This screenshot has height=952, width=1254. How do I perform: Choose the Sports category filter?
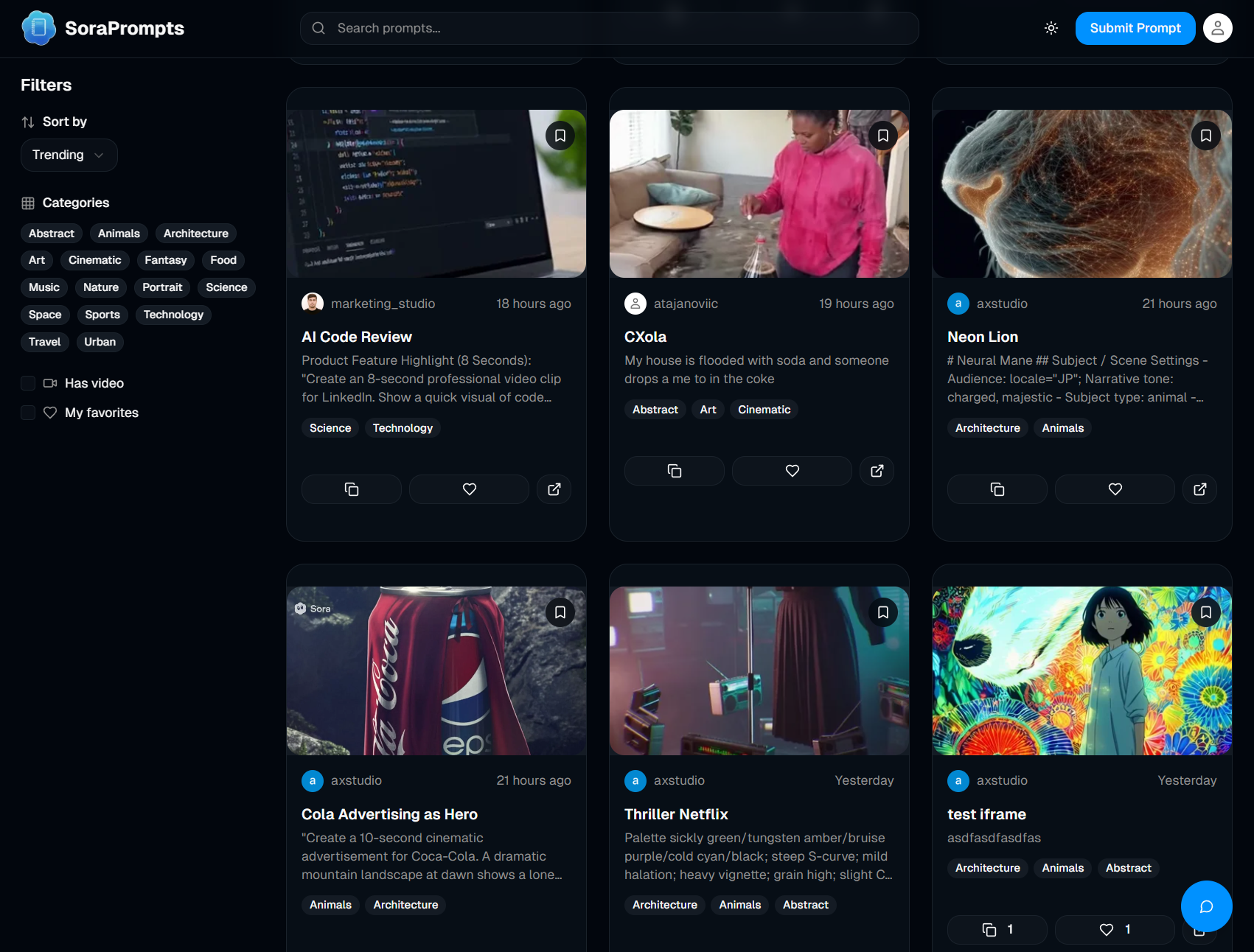[102, 315]
